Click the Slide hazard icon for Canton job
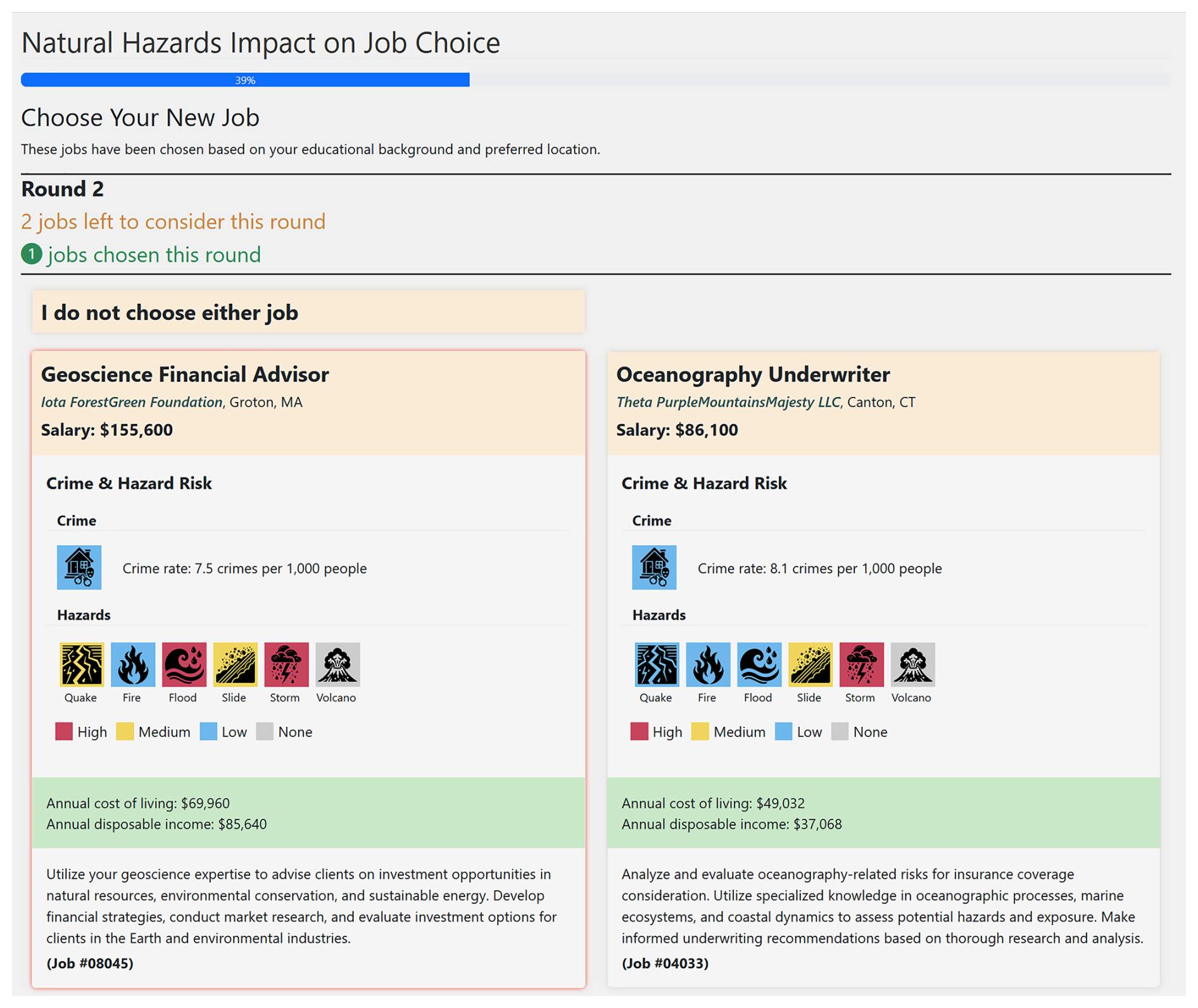This screenshot has height=1008, width=1198. (x=810, y=664)
